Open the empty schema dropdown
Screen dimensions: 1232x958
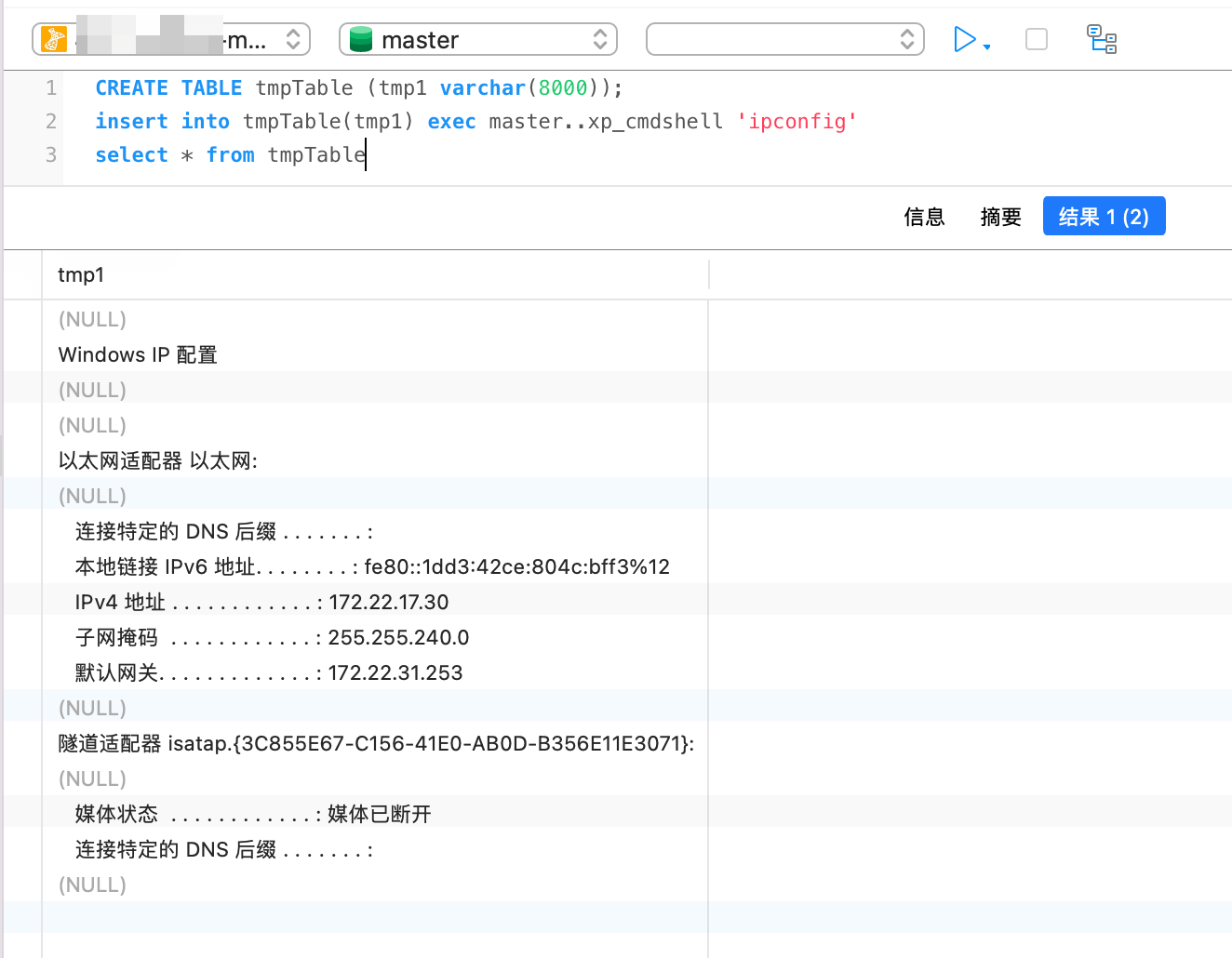tap(784, 39)
